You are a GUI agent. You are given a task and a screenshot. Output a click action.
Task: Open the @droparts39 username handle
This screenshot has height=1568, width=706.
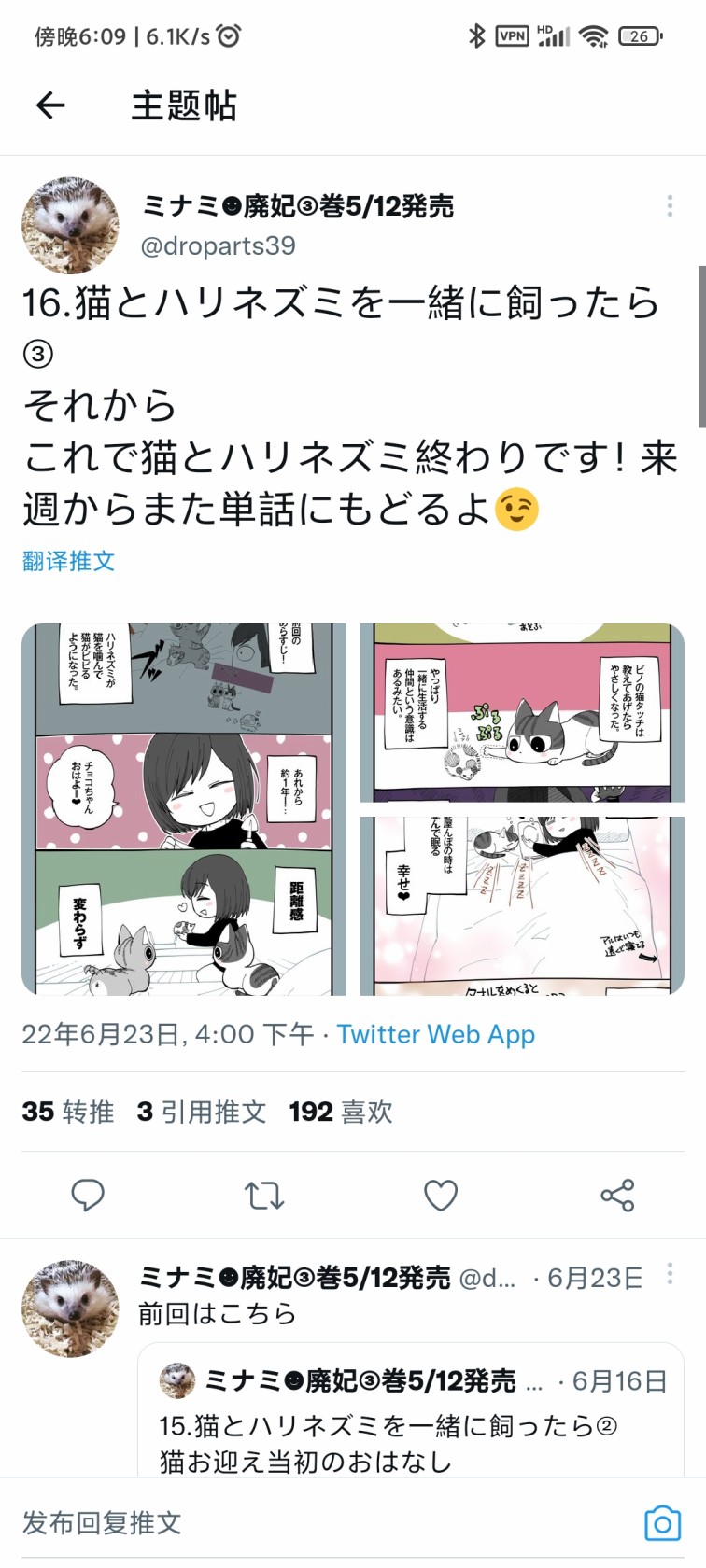(218, 245)
